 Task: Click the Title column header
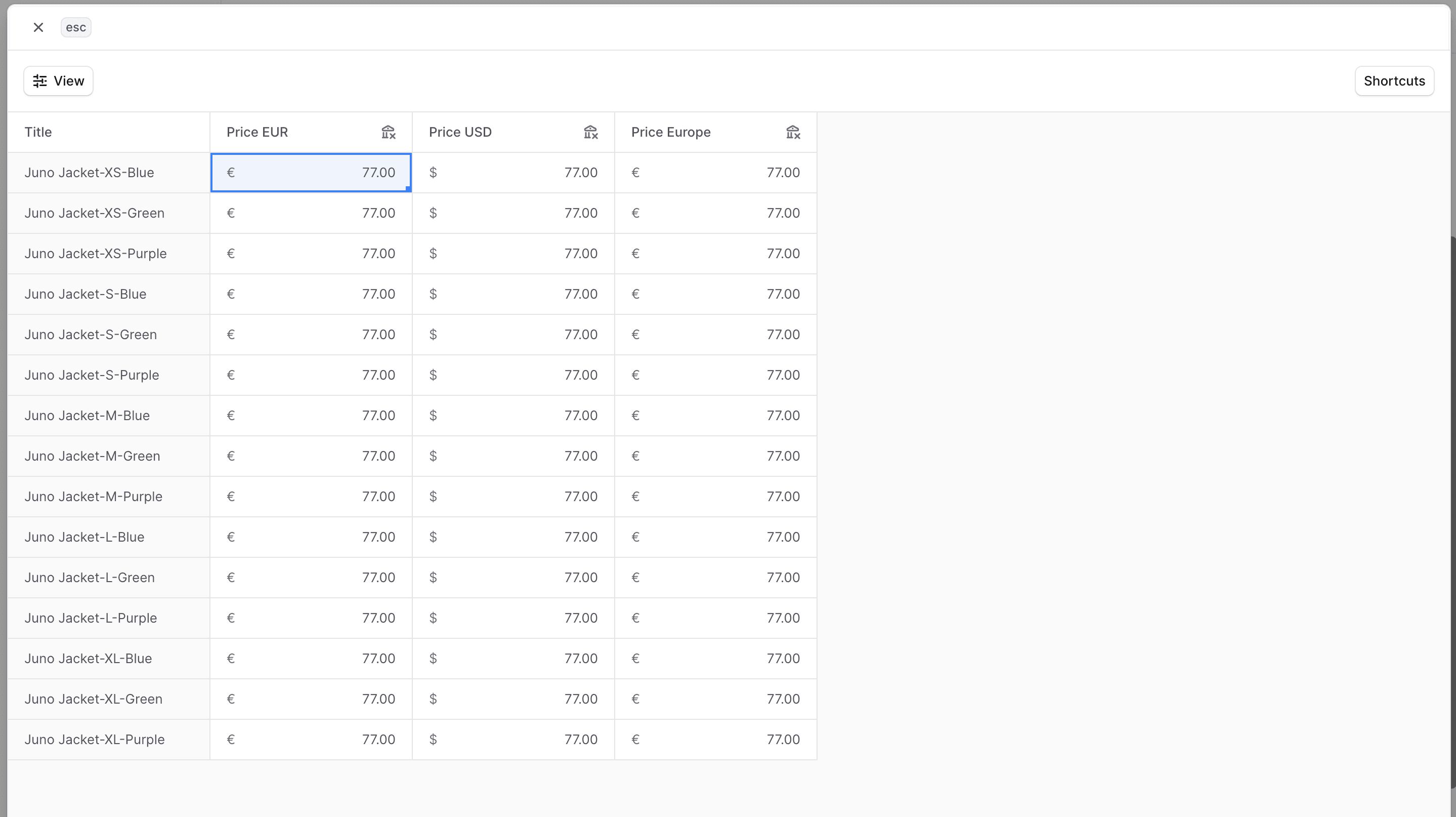(x=38, y=132)
